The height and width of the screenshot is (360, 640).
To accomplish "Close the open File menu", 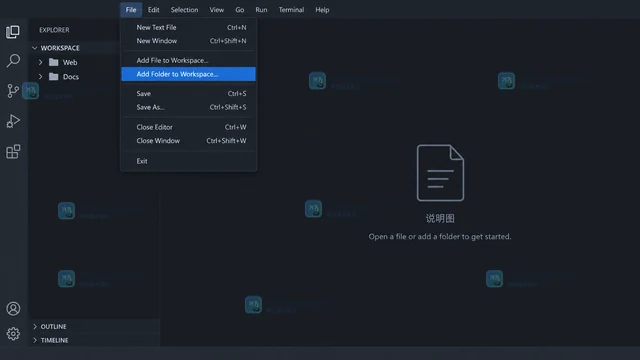I will click(131, 10).
